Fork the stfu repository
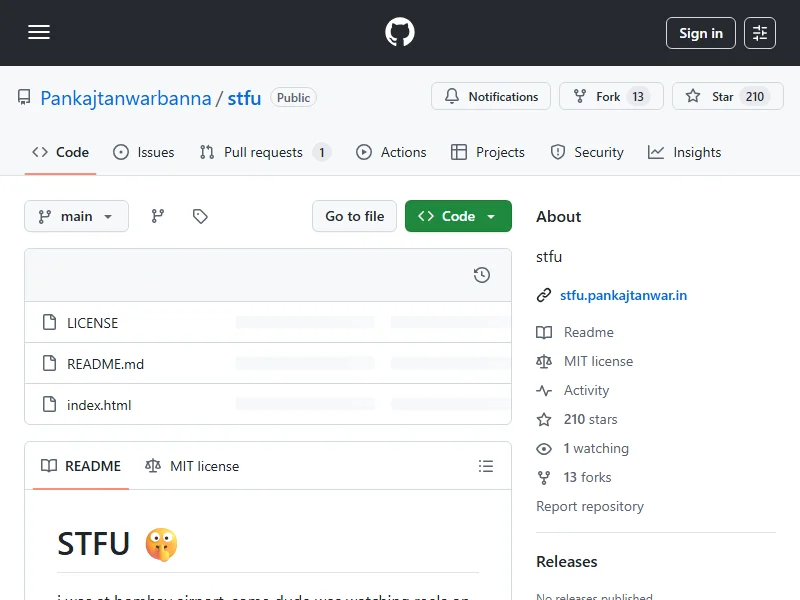Viewport: 800px width, 600px height. point(609,97)
